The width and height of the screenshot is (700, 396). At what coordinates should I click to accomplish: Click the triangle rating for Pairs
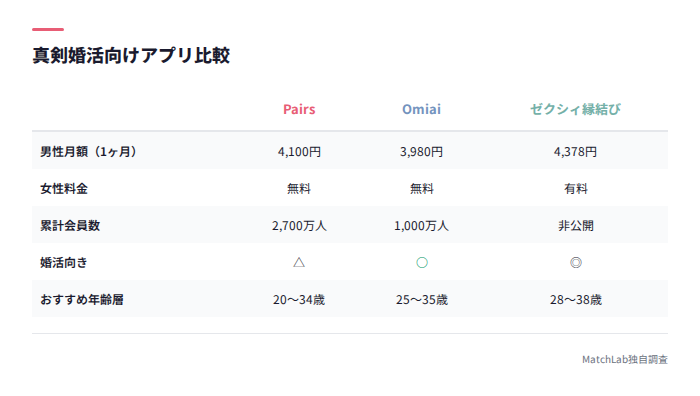(x=299, y=263)
